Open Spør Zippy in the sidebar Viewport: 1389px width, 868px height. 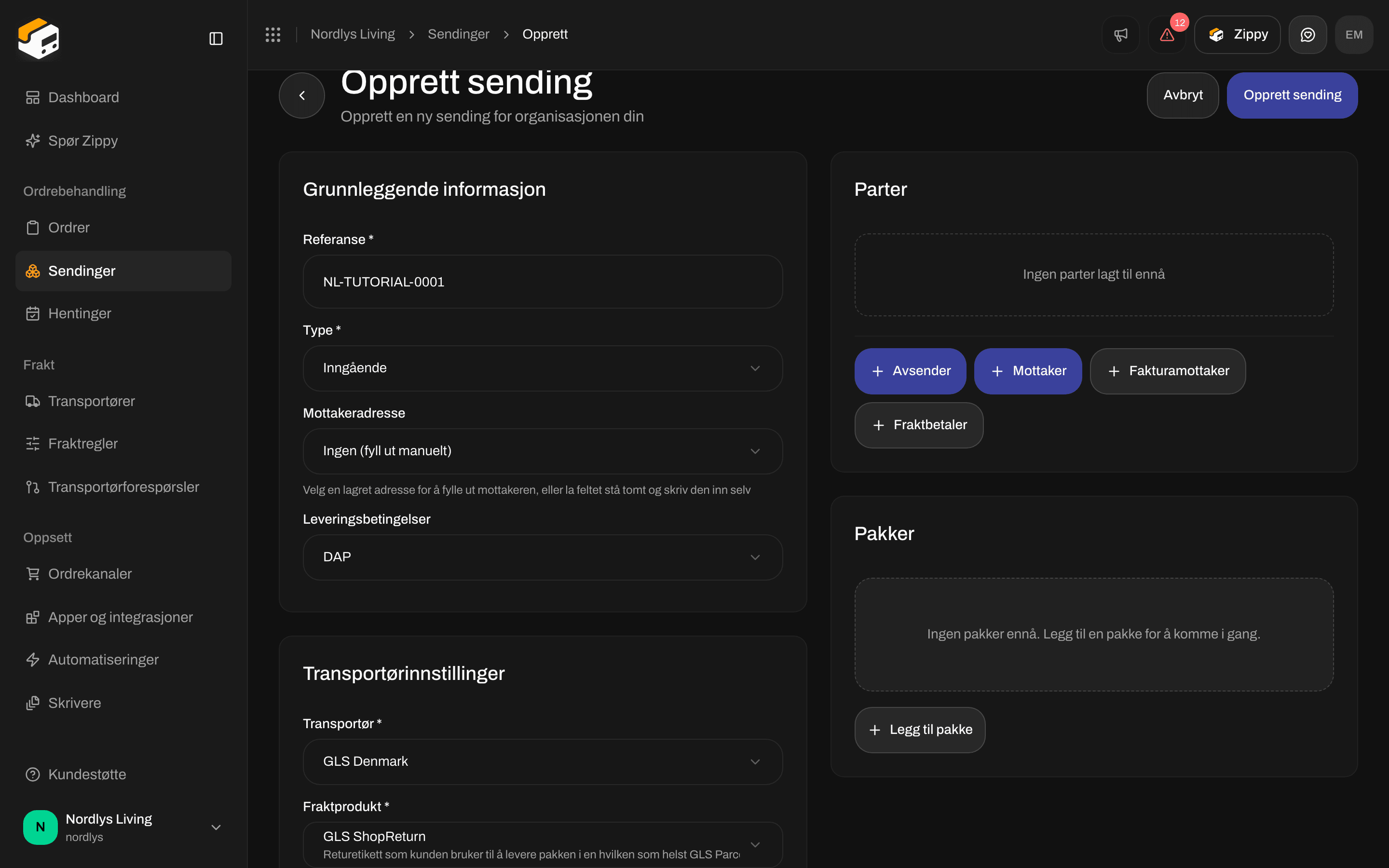tap(123, 141)
